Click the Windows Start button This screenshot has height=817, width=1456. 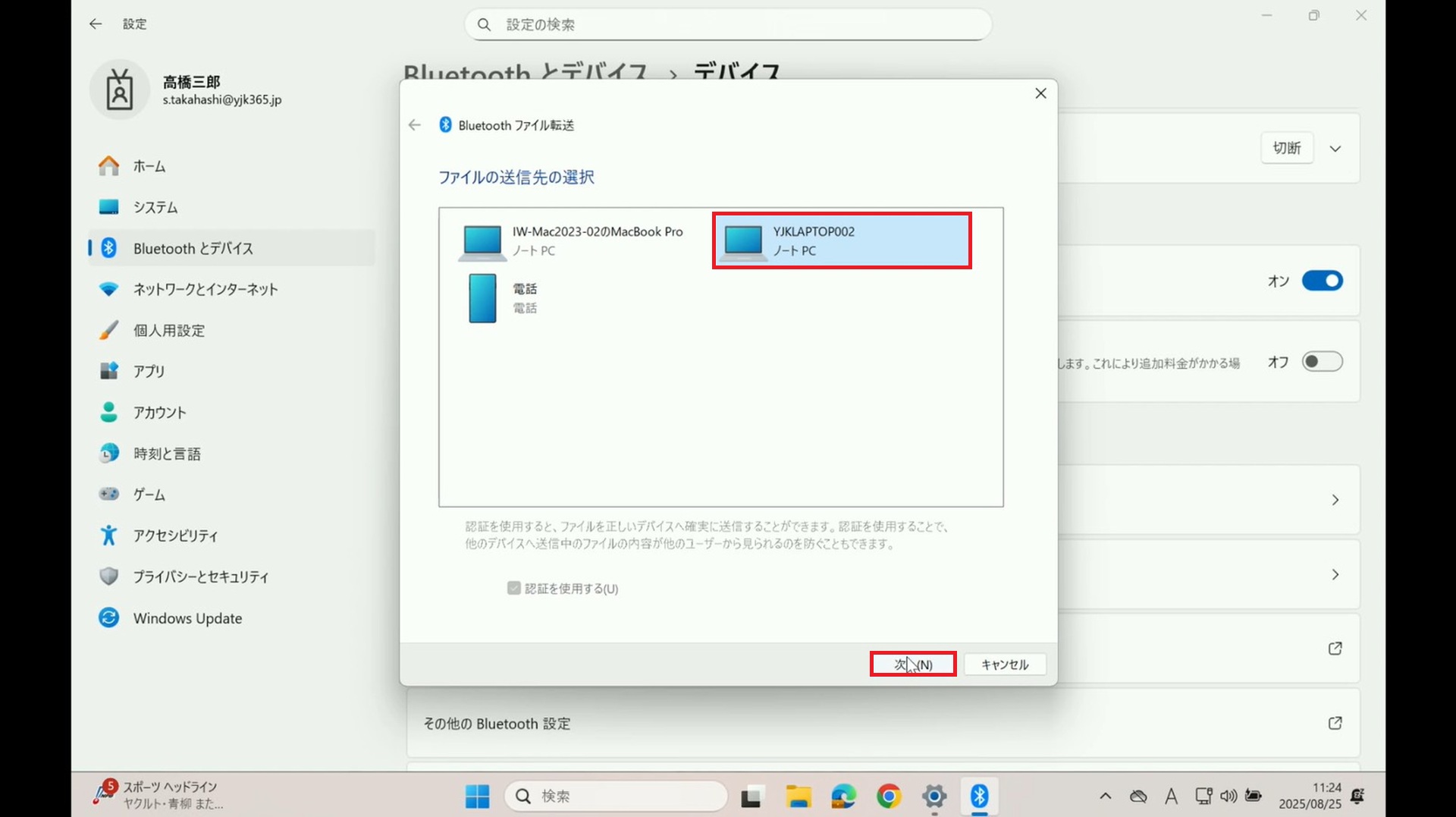coord(477,796)
